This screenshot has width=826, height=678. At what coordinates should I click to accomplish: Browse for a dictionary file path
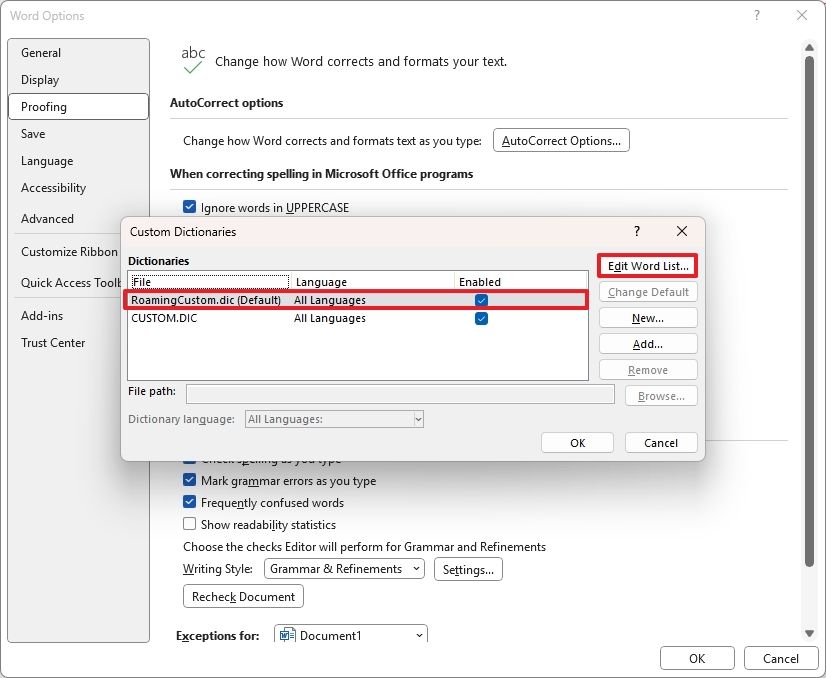point(660,395)
